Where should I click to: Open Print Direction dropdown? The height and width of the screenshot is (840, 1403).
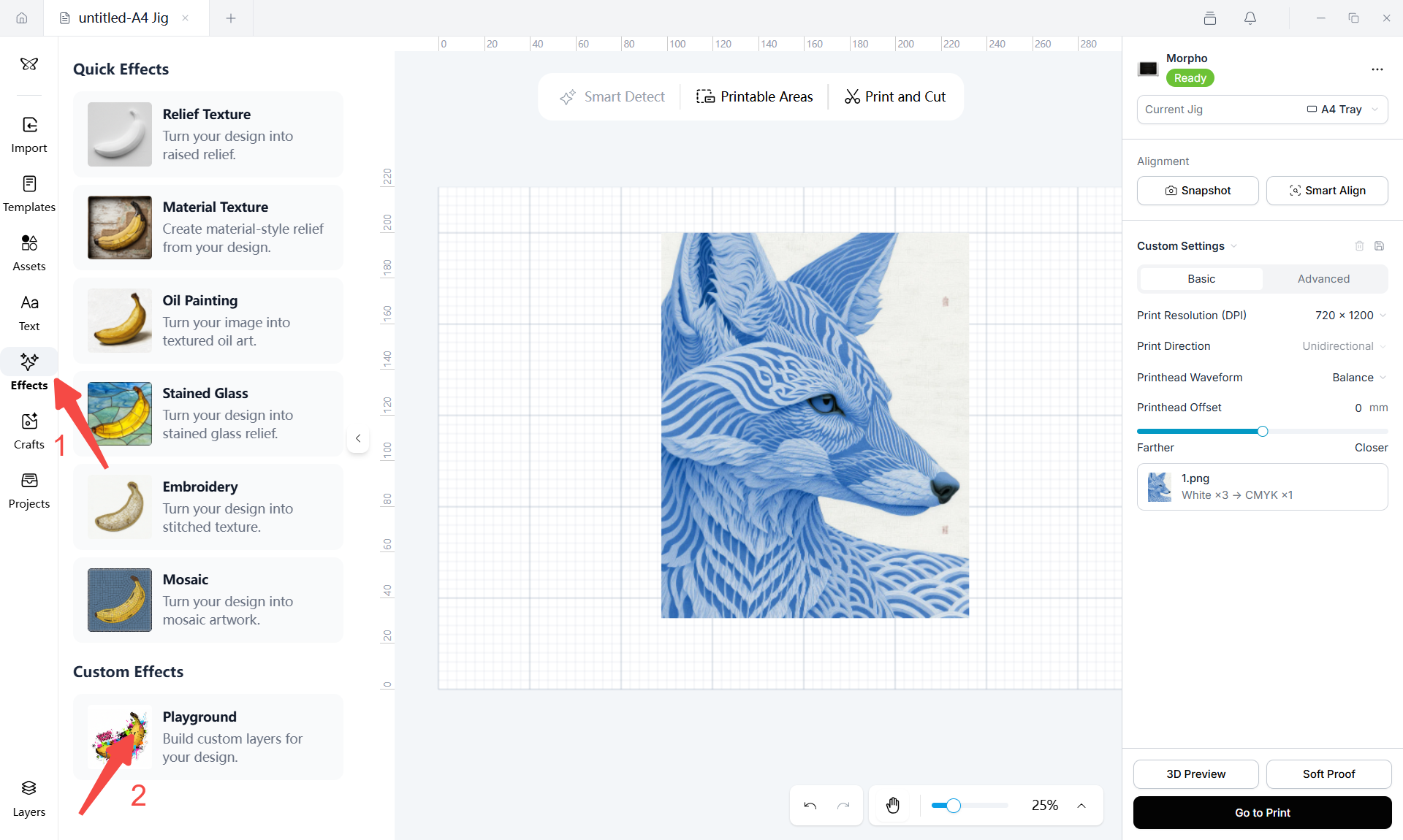[x=1345, y=346]
